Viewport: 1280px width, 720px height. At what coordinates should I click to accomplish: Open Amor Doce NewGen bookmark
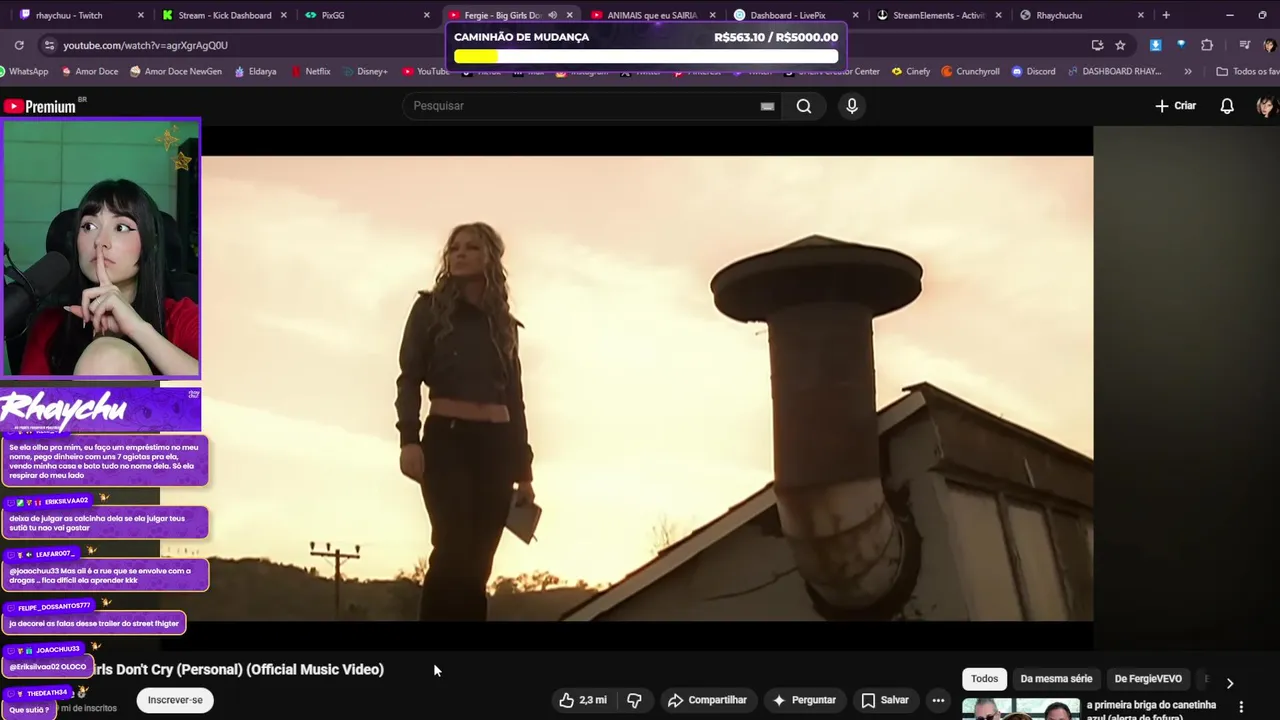pos(176,71)
